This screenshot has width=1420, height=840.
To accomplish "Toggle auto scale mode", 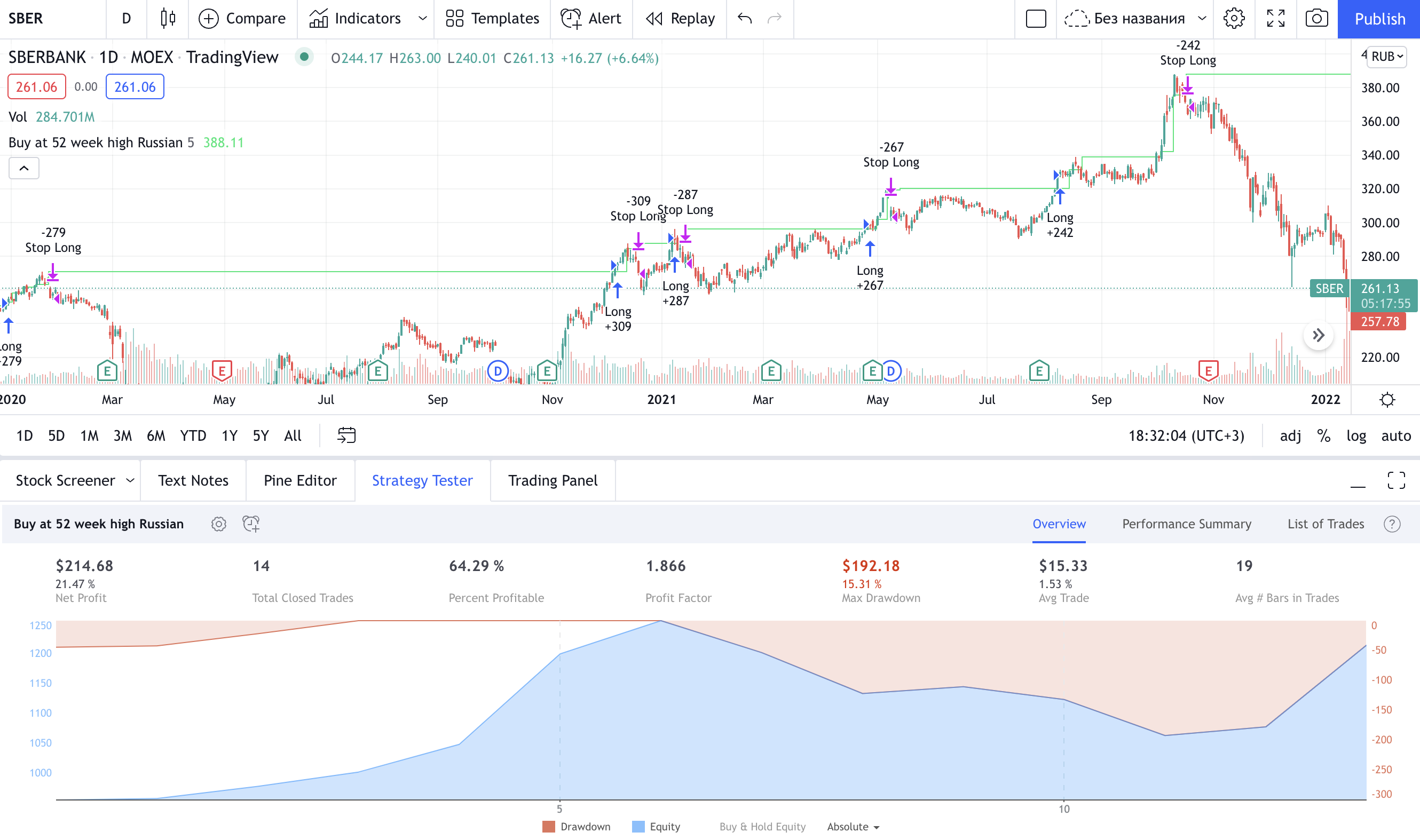I will click(1395, 436).
